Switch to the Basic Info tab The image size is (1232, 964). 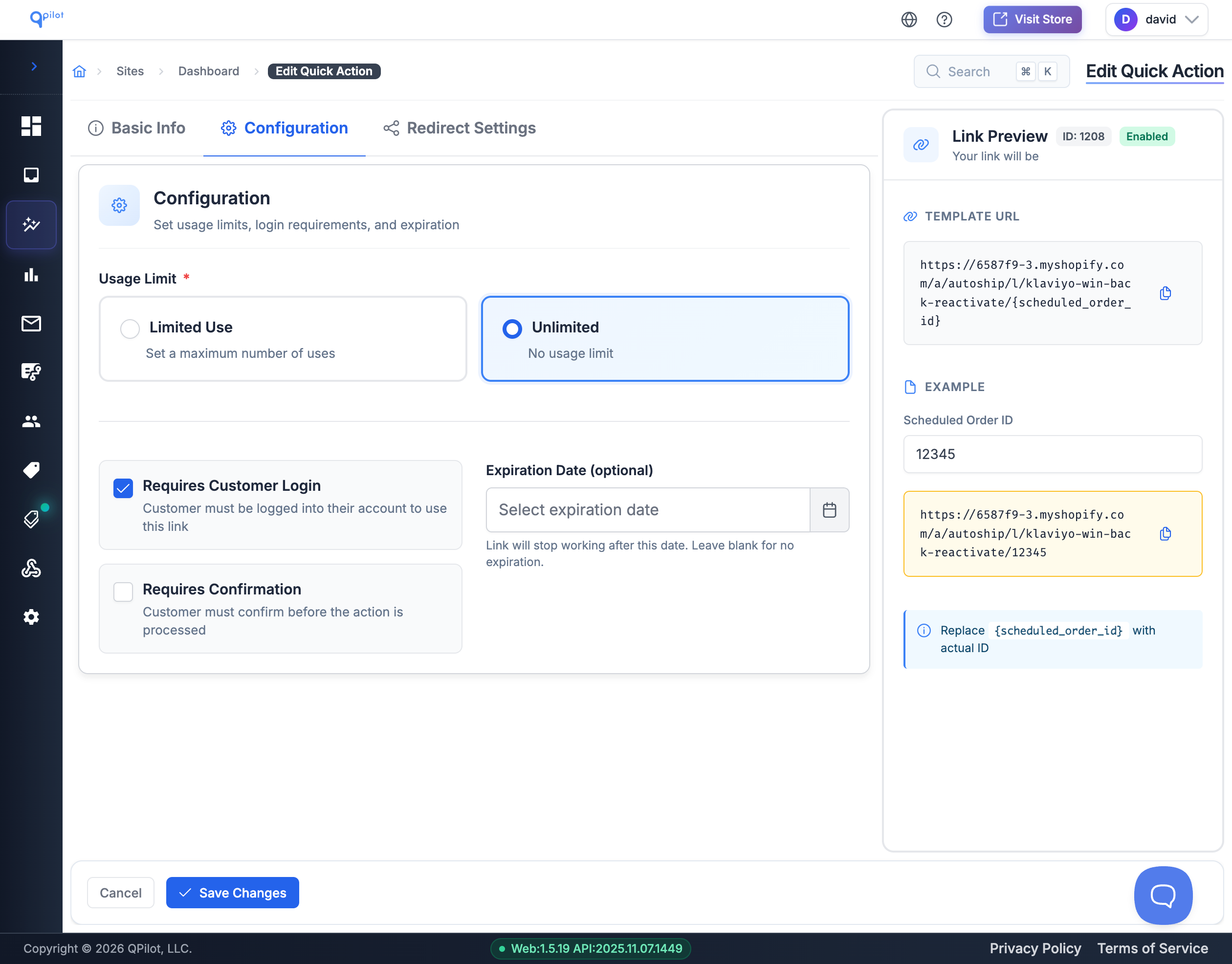click(x=136, y=128)
